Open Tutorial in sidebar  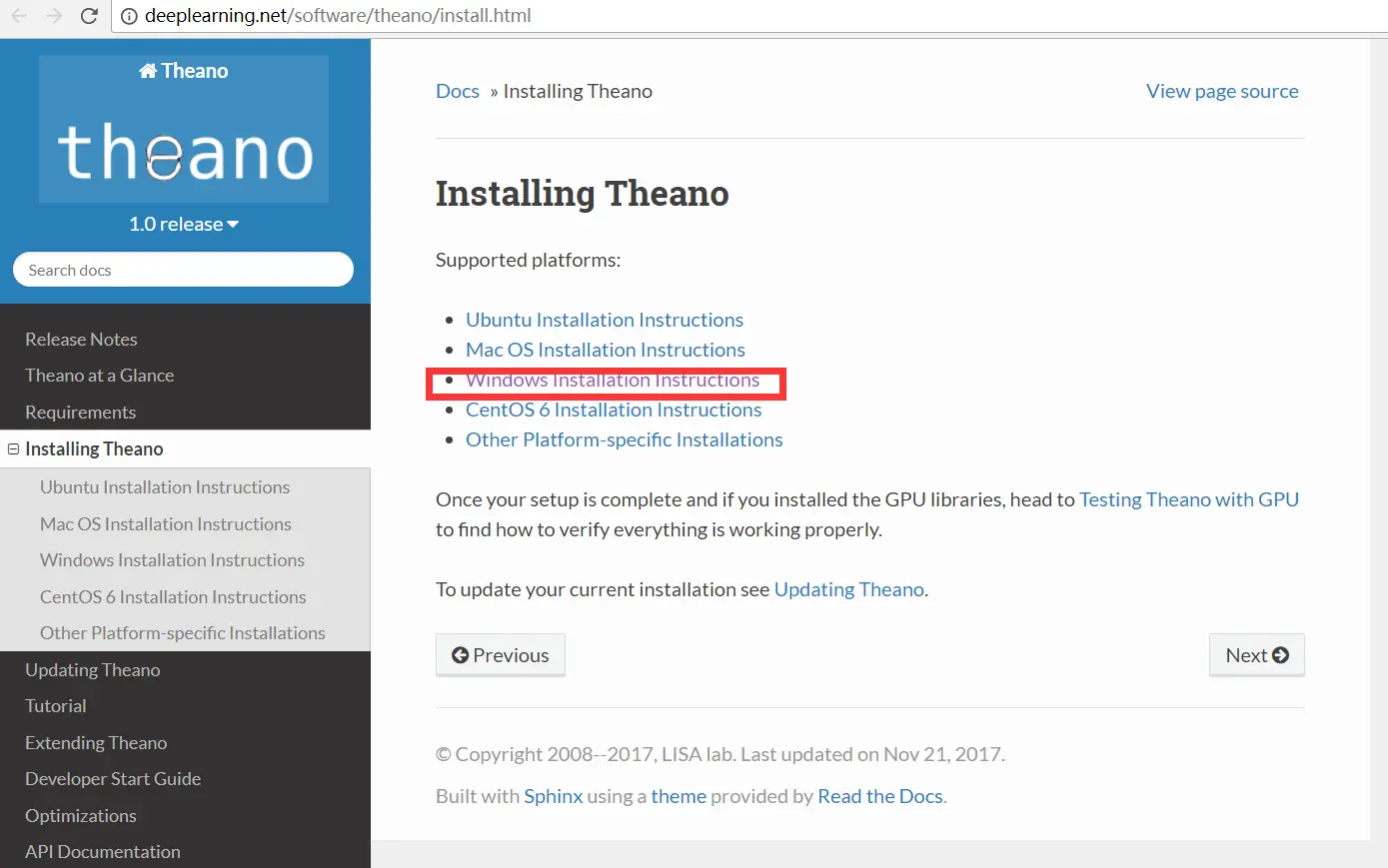pyautogui.click(x=55, y=706)
